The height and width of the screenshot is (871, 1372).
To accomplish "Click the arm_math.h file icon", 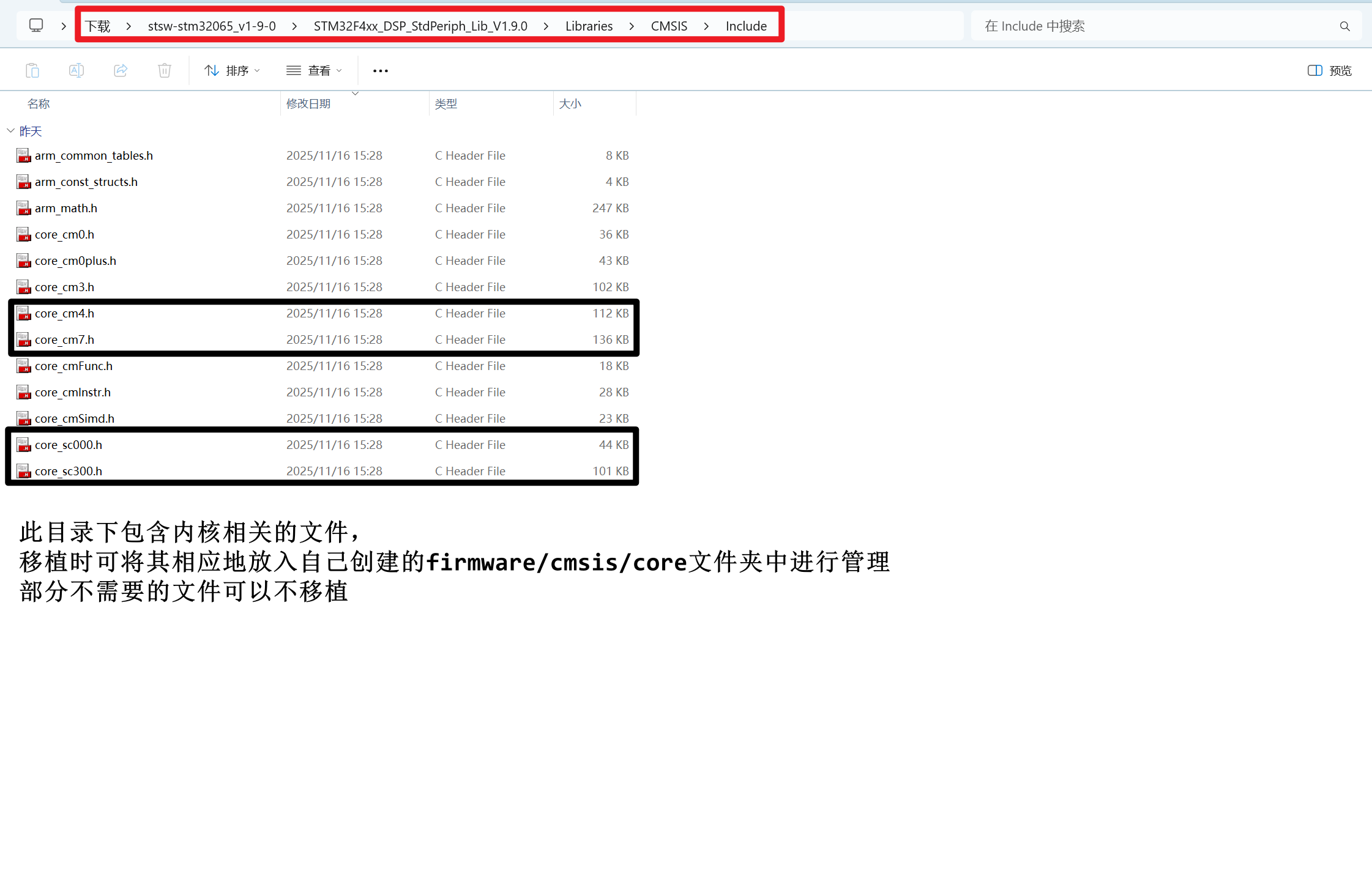I will click(23, 208).
